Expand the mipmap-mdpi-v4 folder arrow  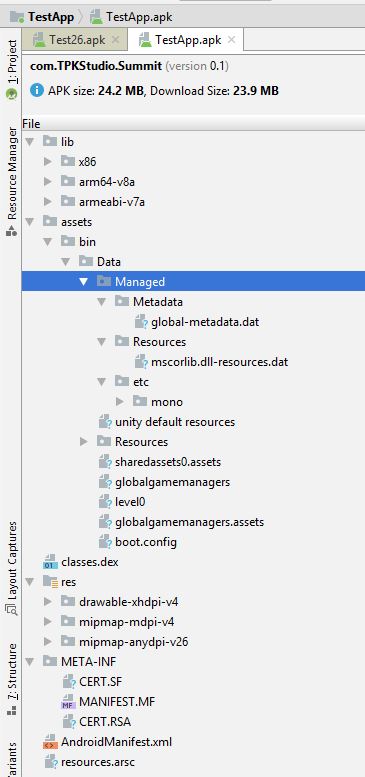coord(48,622)
